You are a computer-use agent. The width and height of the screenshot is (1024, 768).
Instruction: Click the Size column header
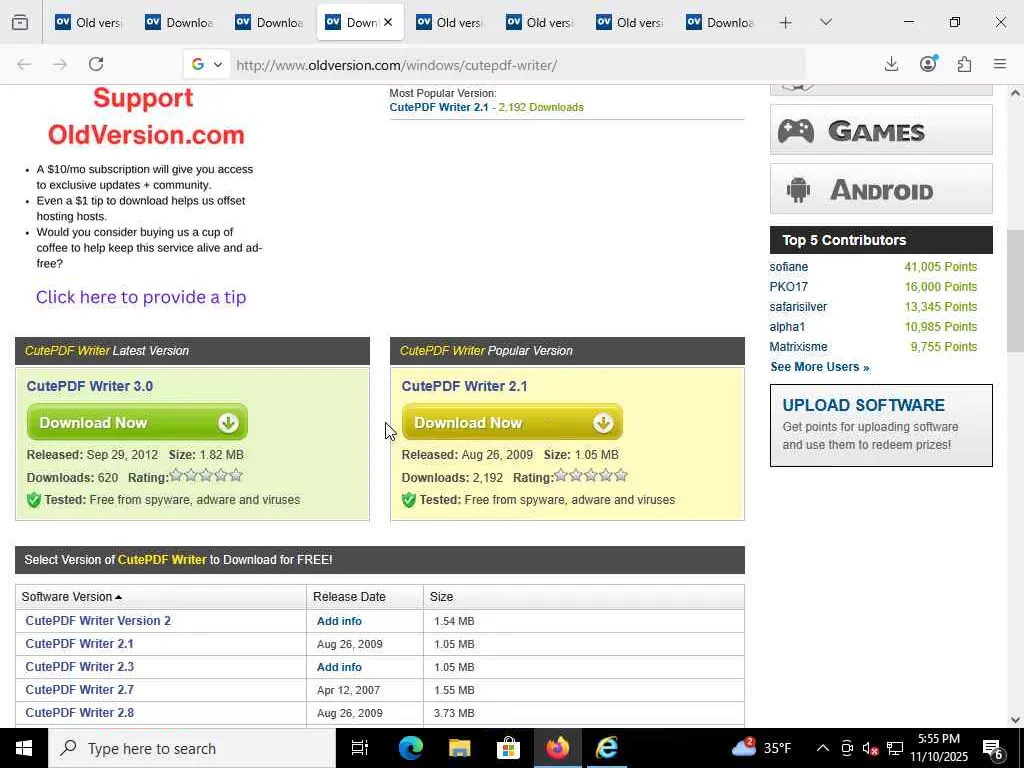tap(441, 597)
